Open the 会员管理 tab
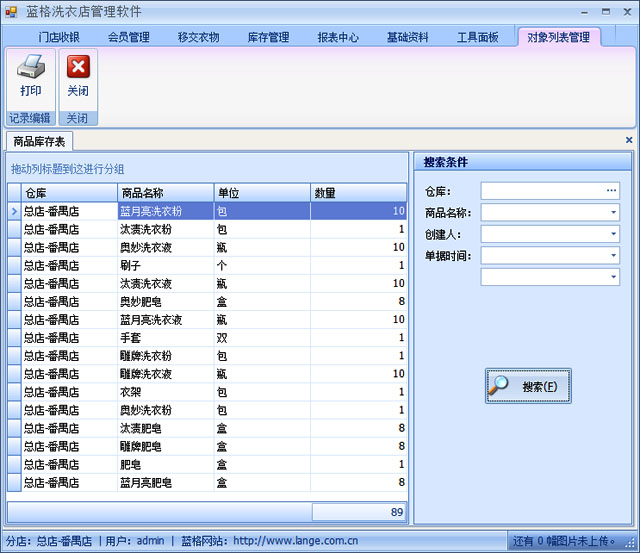Screen dimensions: 640x553 click(129, 37)
